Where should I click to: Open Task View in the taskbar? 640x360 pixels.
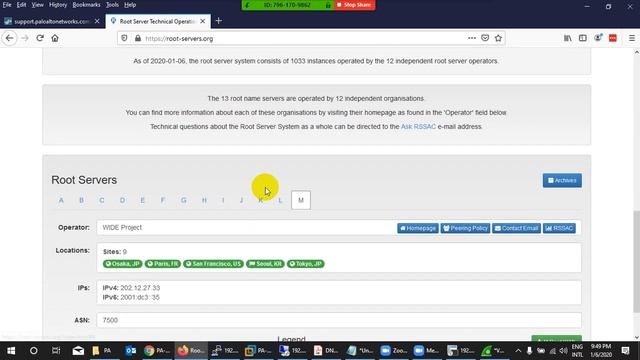(56, 351)
